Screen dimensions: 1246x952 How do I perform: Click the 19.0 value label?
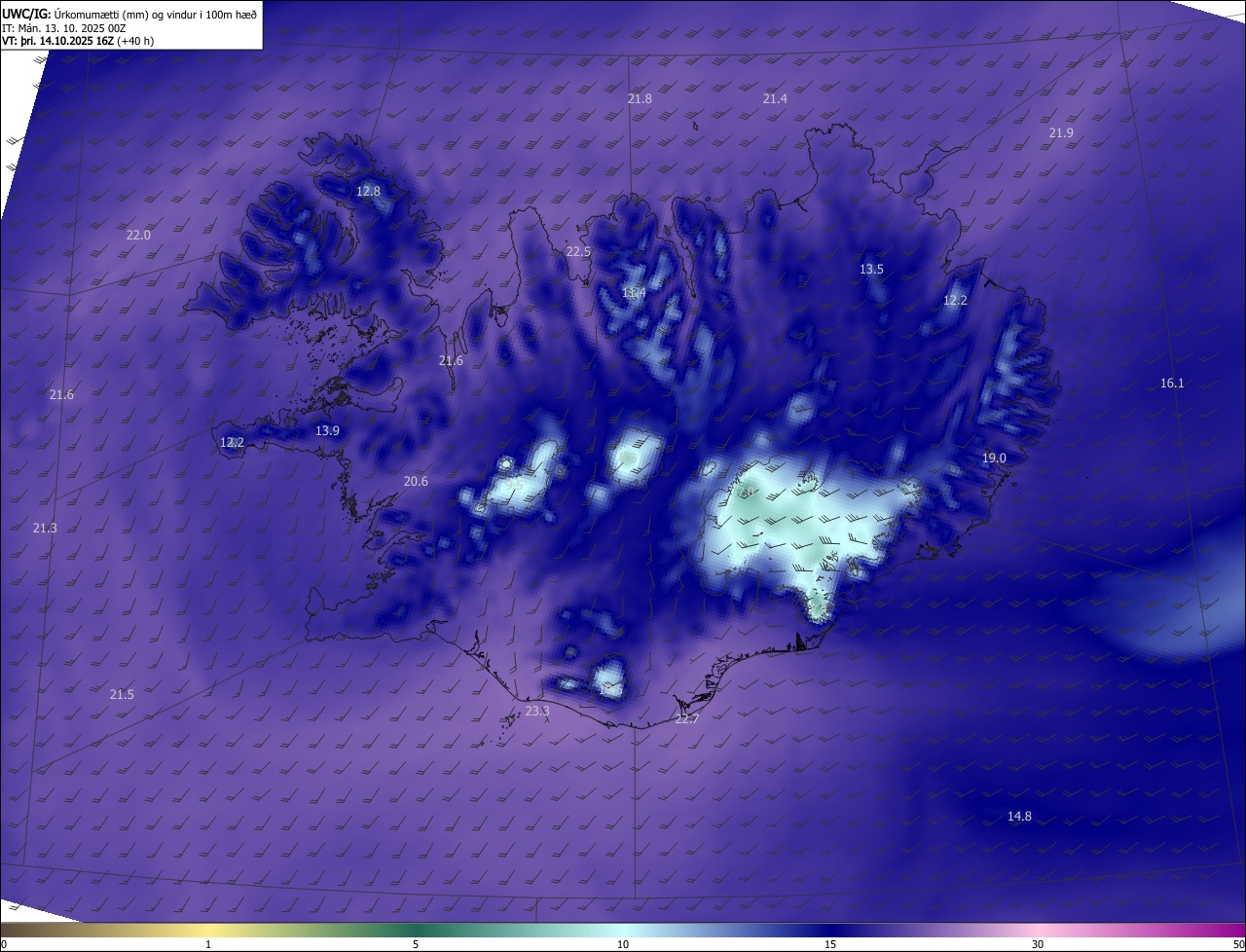coord(994,458)
